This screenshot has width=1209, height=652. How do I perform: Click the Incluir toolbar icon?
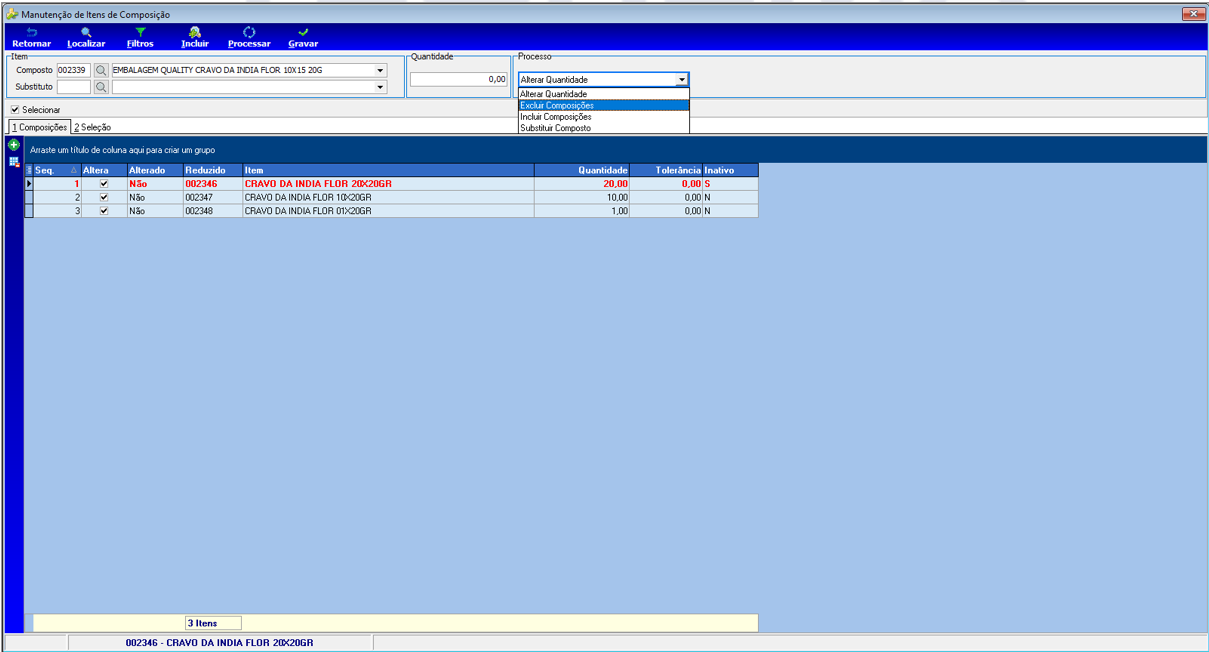[195, 33]
